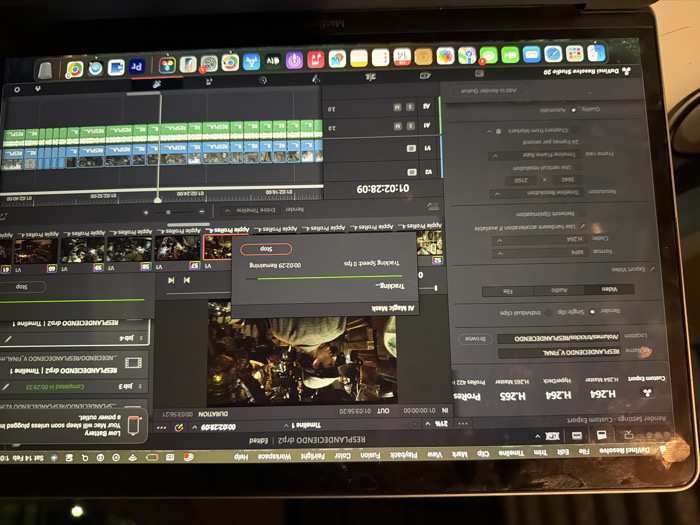This screenshot has height=525, width=700.
Task: Select the Single clip render option
Action: 592,312
